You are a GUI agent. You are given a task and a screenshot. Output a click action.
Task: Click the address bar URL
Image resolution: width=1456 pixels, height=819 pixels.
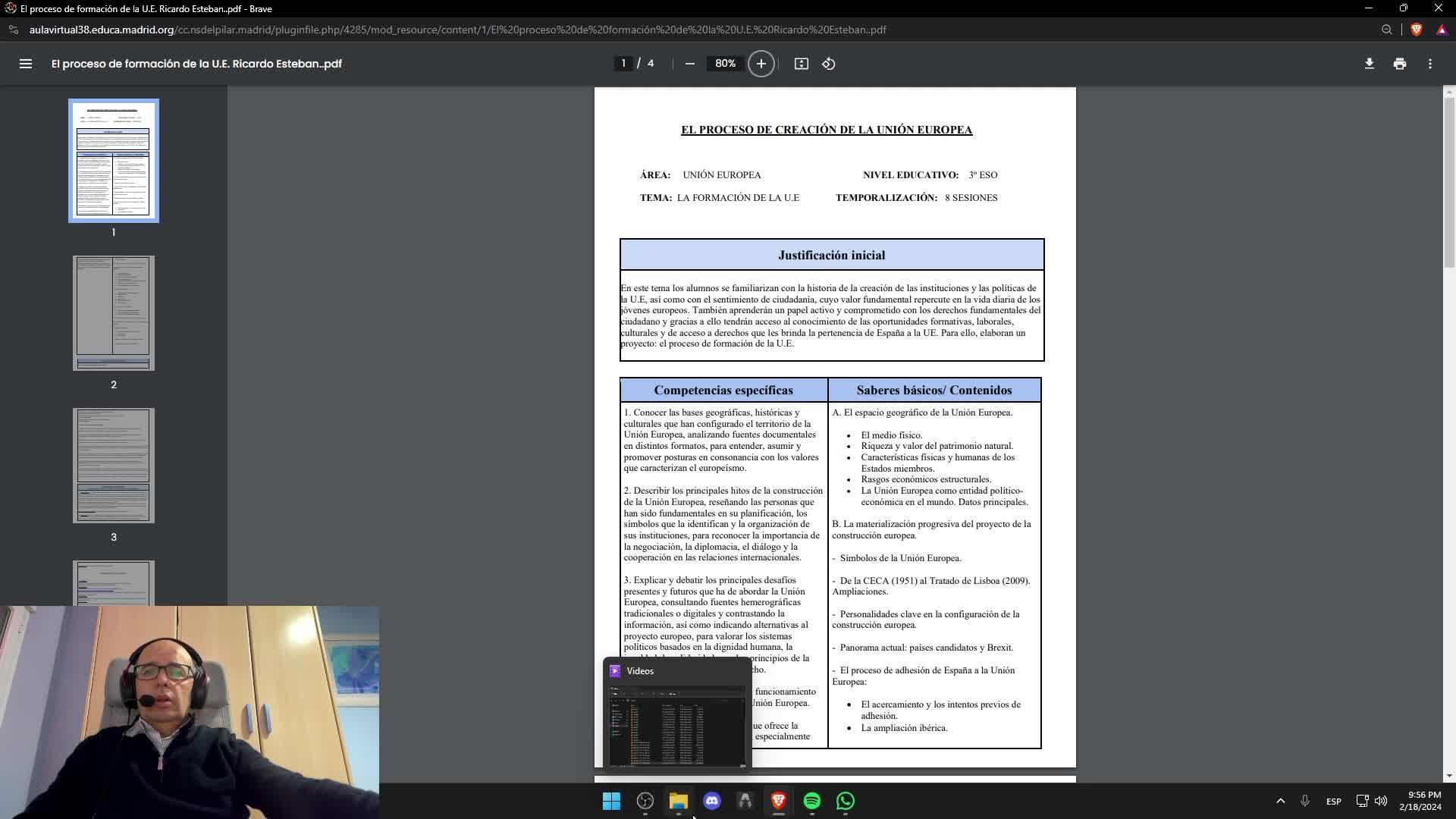click(x=455, y=30)
